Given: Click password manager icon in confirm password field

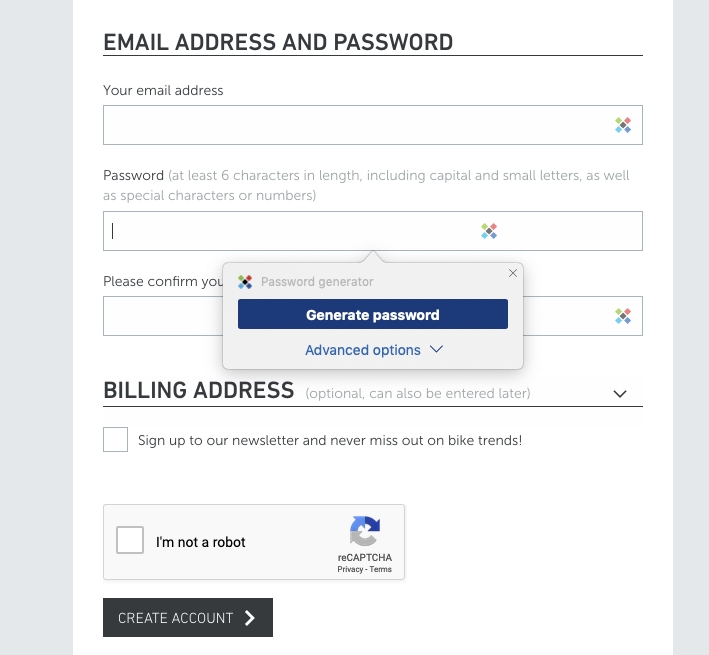Looking at the screenshot, I should coord(623,316).
